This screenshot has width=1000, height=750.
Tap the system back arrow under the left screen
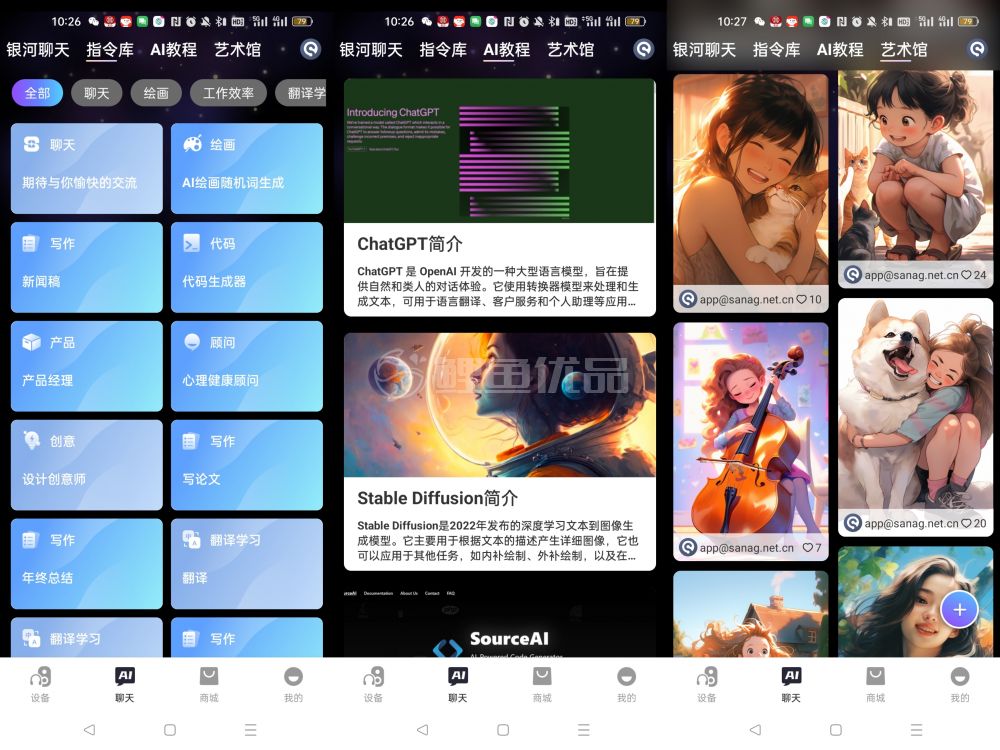pos(89,729)
